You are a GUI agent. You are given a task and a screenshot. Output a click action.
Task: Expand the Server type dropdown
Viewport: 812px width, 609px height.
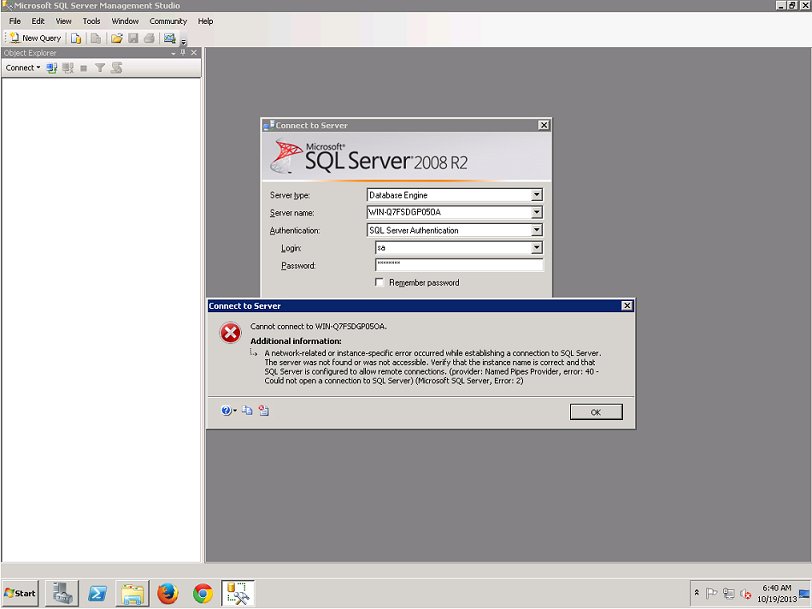point(536,195)
